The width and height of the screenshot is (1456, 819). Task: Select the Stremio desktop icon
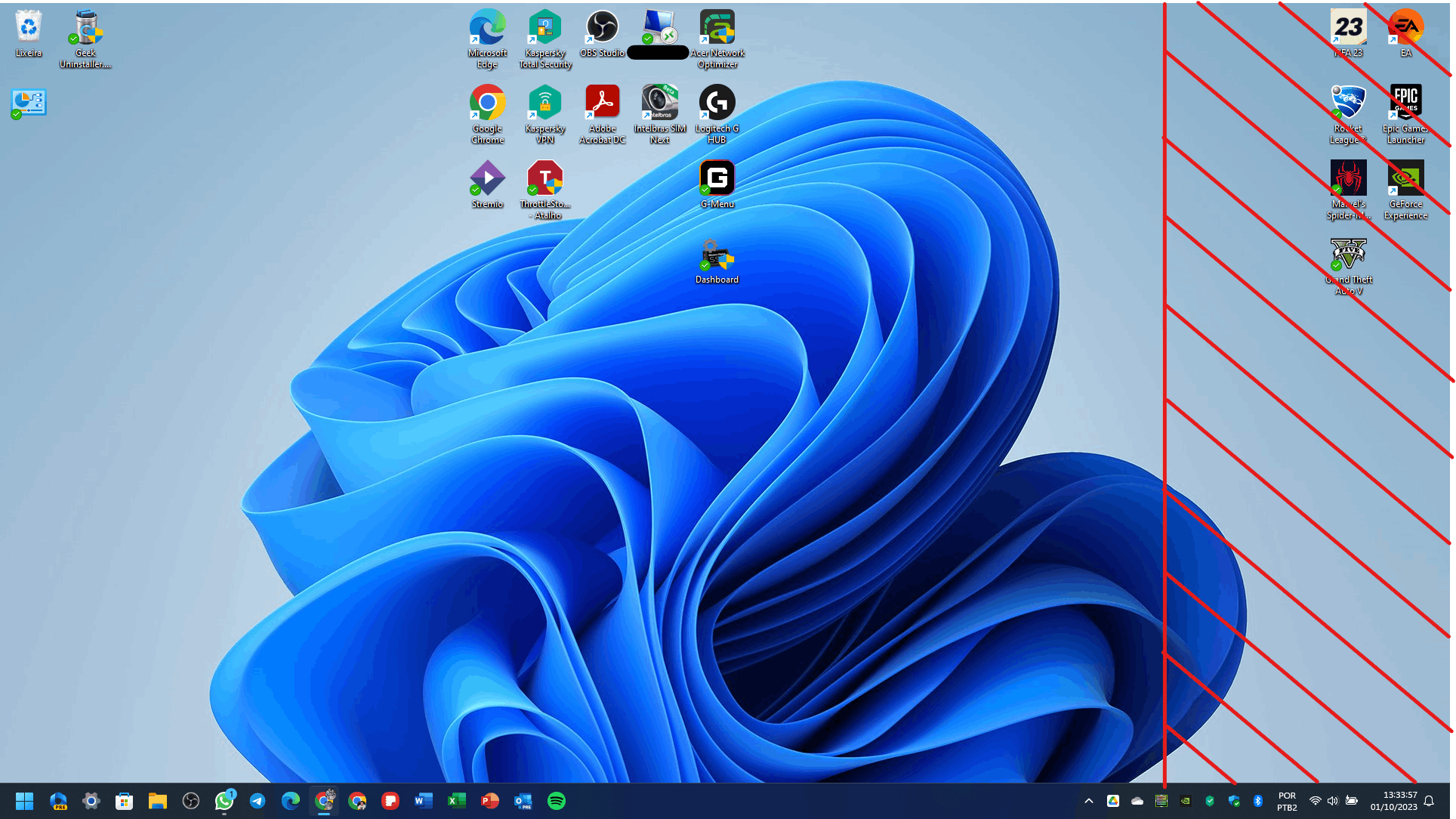click(487, 185)
